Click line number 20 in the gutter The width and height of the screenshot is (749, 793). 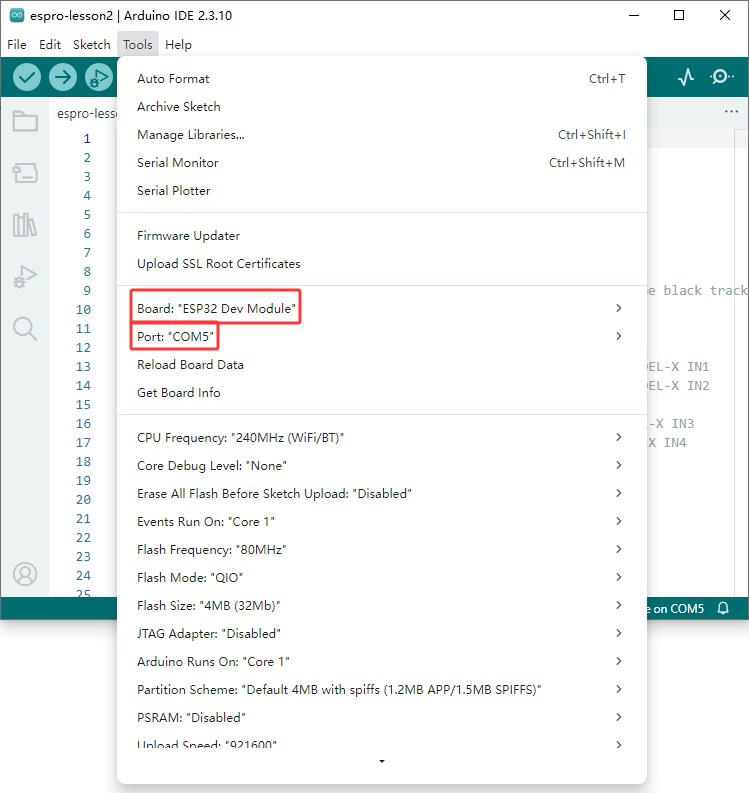[83, 500]
